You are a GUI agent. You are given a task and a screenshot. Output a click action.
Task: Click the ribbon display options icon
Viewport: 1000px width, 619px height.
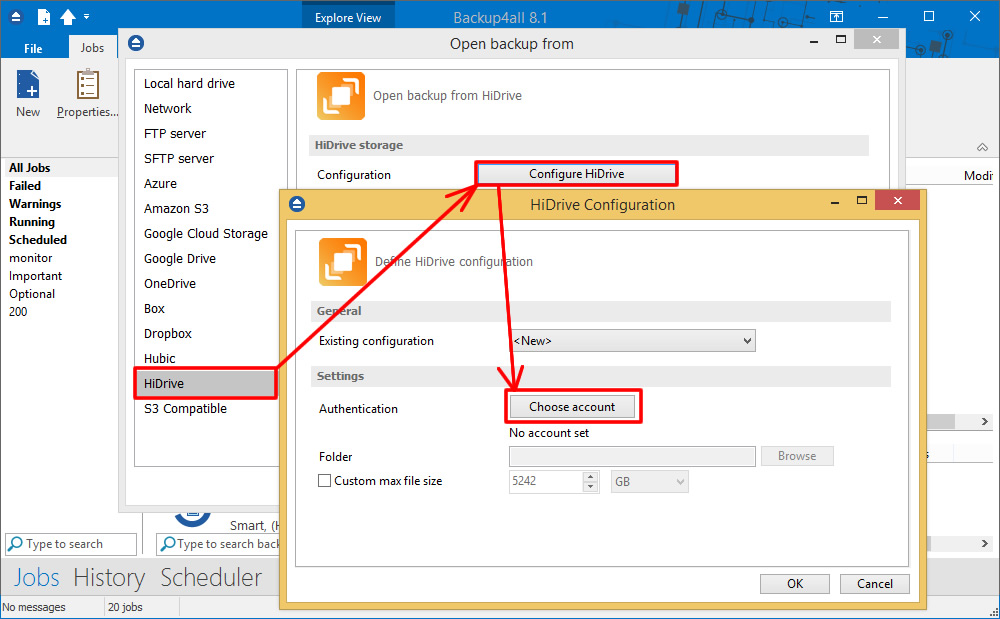pos(836,16)
